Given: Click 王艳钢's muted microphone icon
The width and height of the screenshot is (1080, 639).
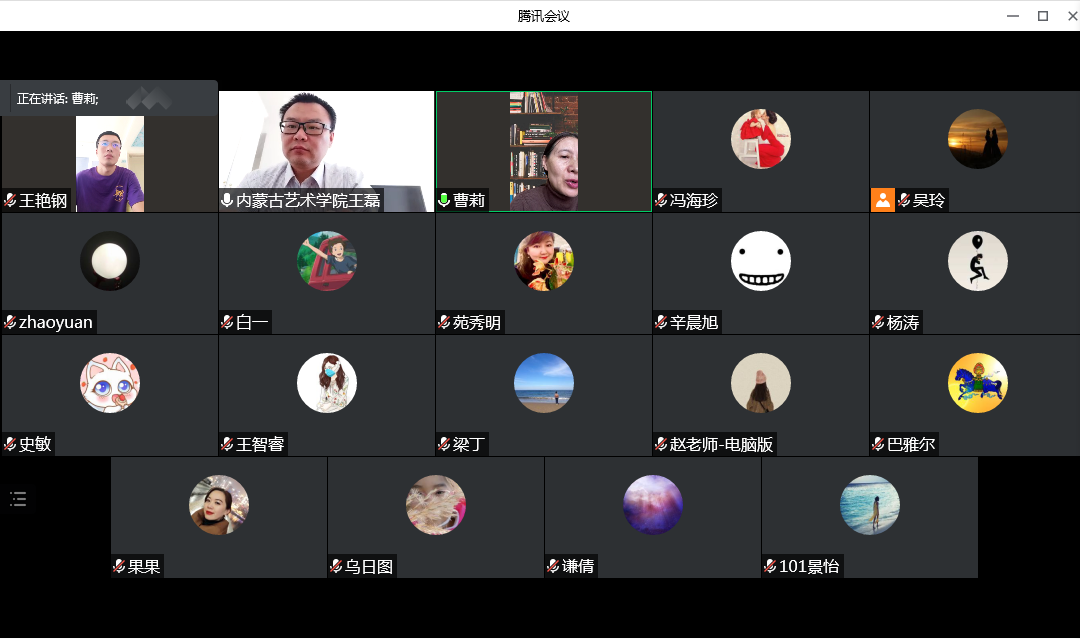Looking at the screenshot, I should 9,200.
